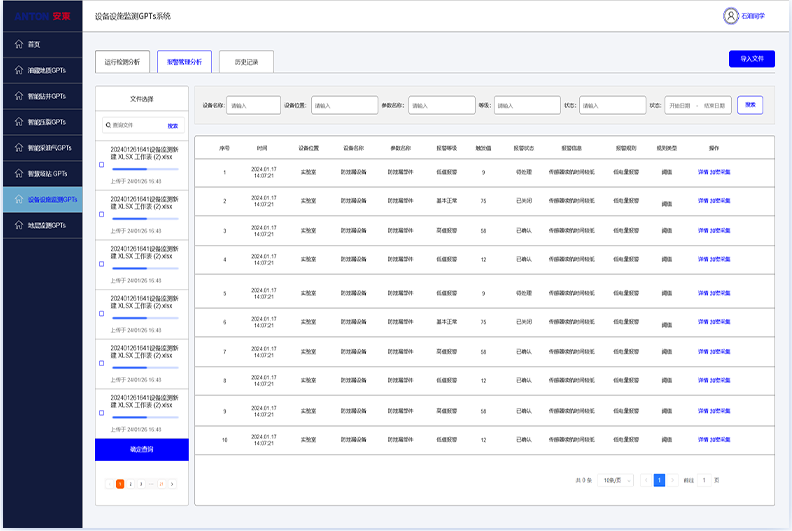Click 报警等级 column header

pos(447,148)
